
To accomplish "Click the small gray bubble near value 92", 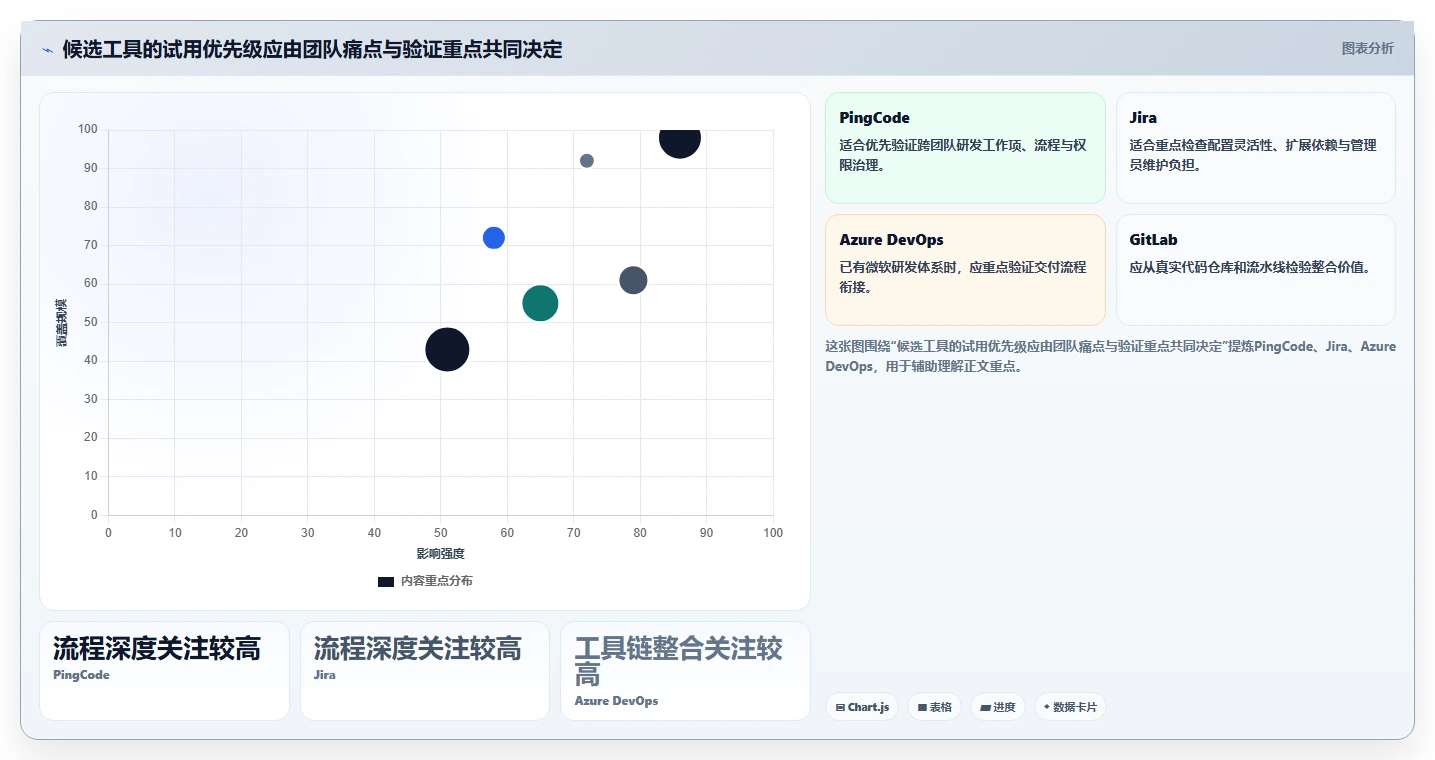I will [x=587, y=161].
